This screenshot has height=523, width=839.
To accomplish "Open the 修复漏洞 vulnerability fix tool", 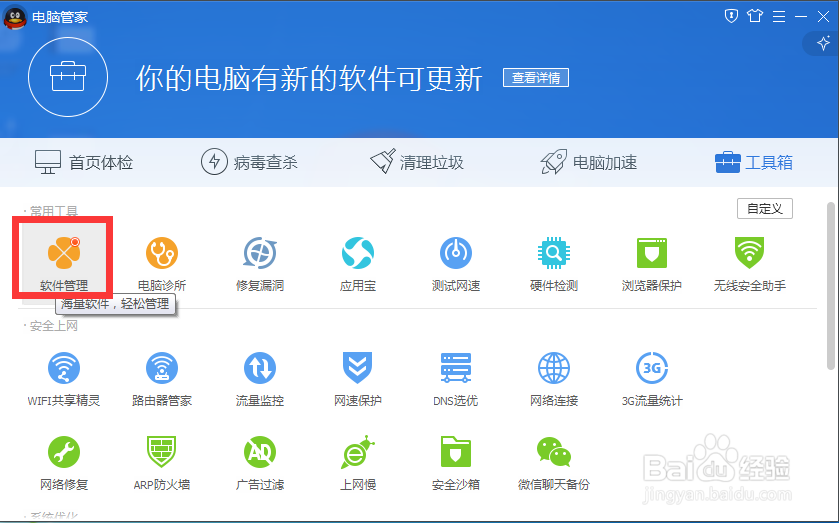I will click(260, 263).
